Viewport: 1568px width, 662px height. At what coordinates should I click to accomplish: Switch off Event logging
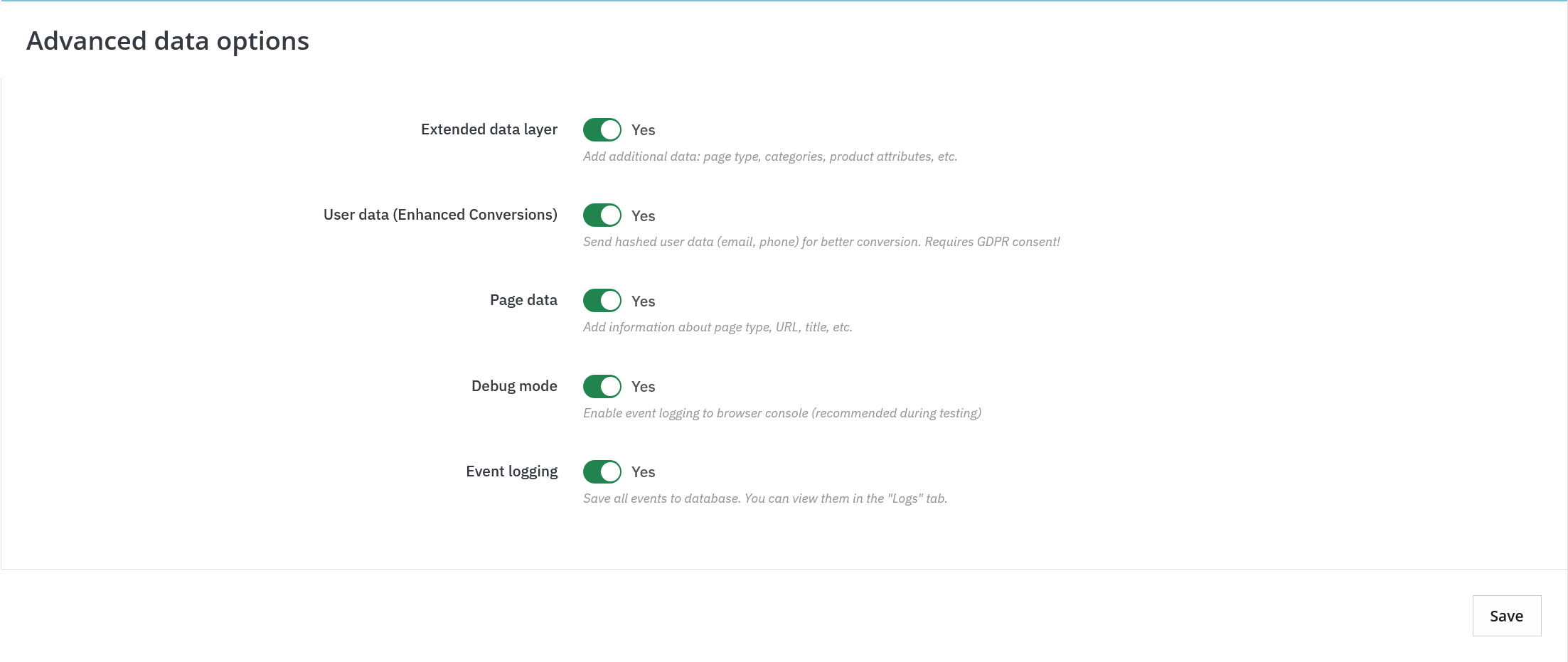coord(602,471)
